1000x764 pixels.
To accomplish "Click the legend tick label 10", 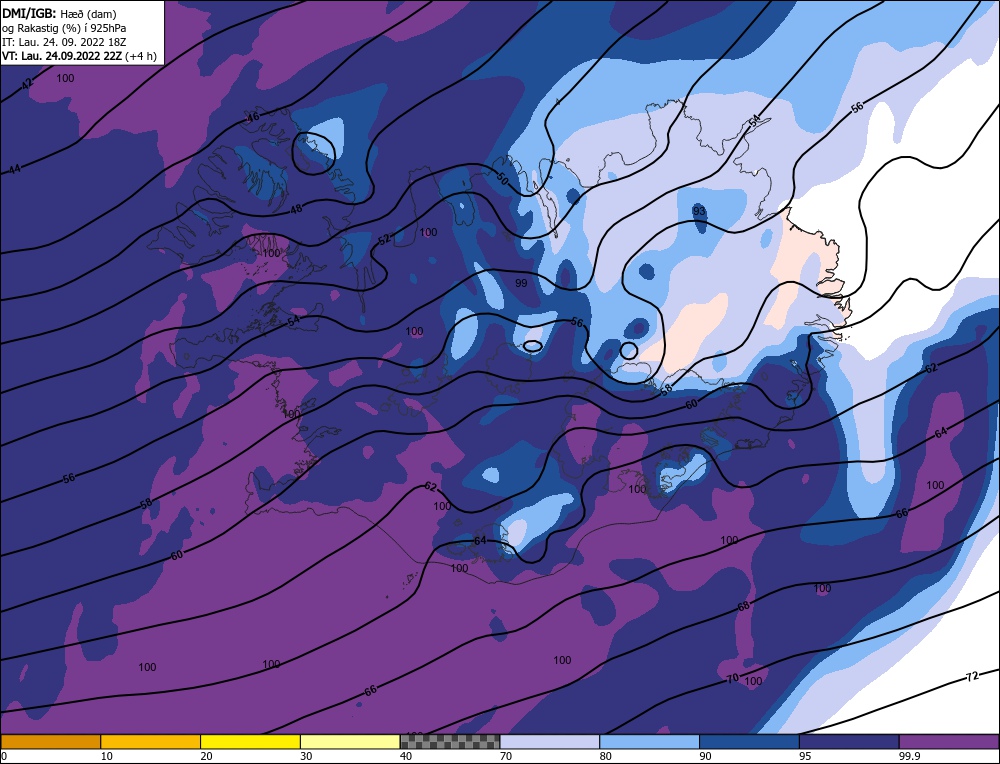I will pyautogui.click(x=107, y=756).
